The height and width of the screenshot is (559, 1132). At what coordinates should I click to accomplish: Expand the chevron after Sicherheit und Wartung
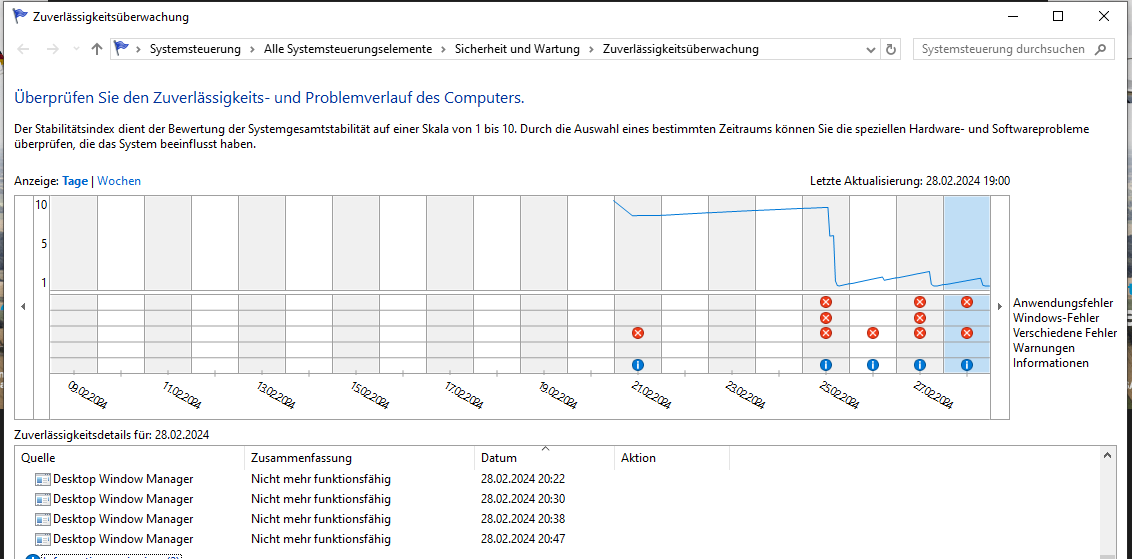591,49
